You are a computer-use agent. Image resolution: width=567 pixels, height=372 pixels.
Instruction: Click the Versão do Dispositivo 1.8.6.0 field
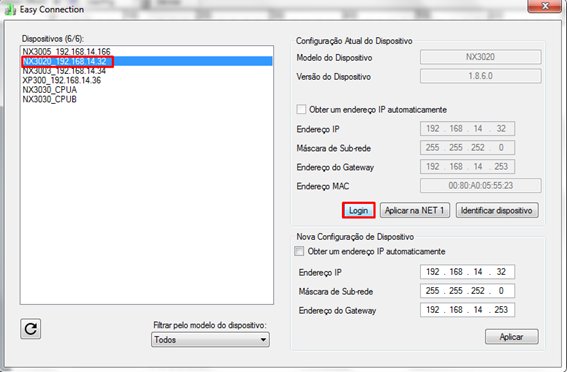coord(481,76)
